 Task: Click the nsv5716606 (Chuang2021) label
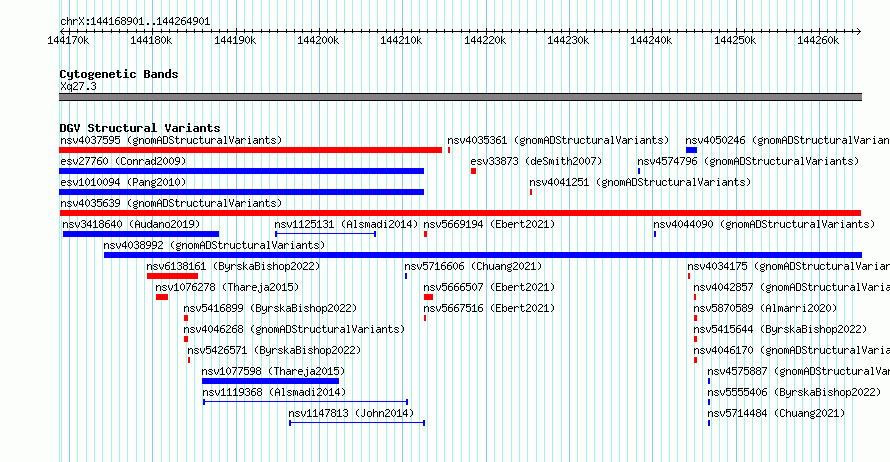pyautogui.click(x=473, y=266)
